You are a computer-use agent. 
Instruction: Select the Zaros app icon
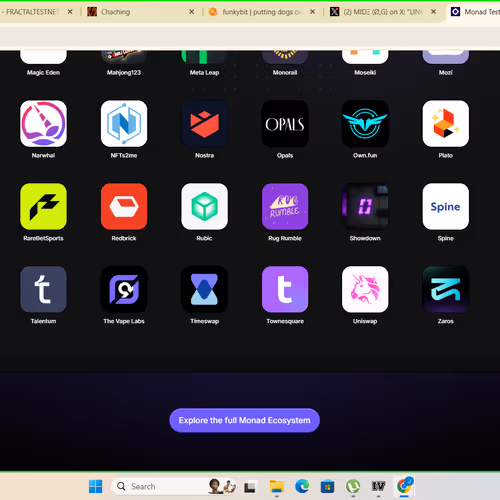click(446, 289)
